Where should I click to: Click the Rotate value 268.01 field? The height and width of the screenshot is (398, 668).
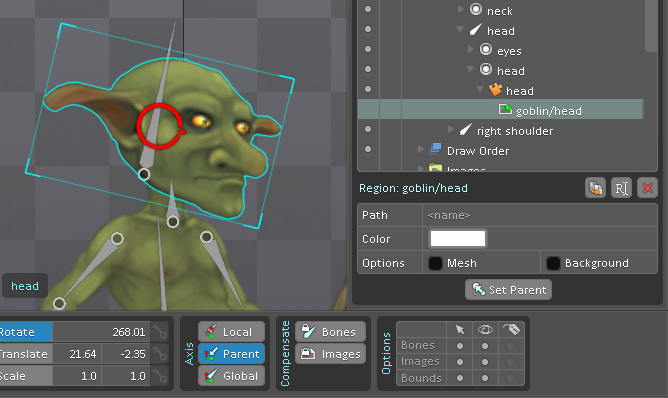(x=101, y=332)
